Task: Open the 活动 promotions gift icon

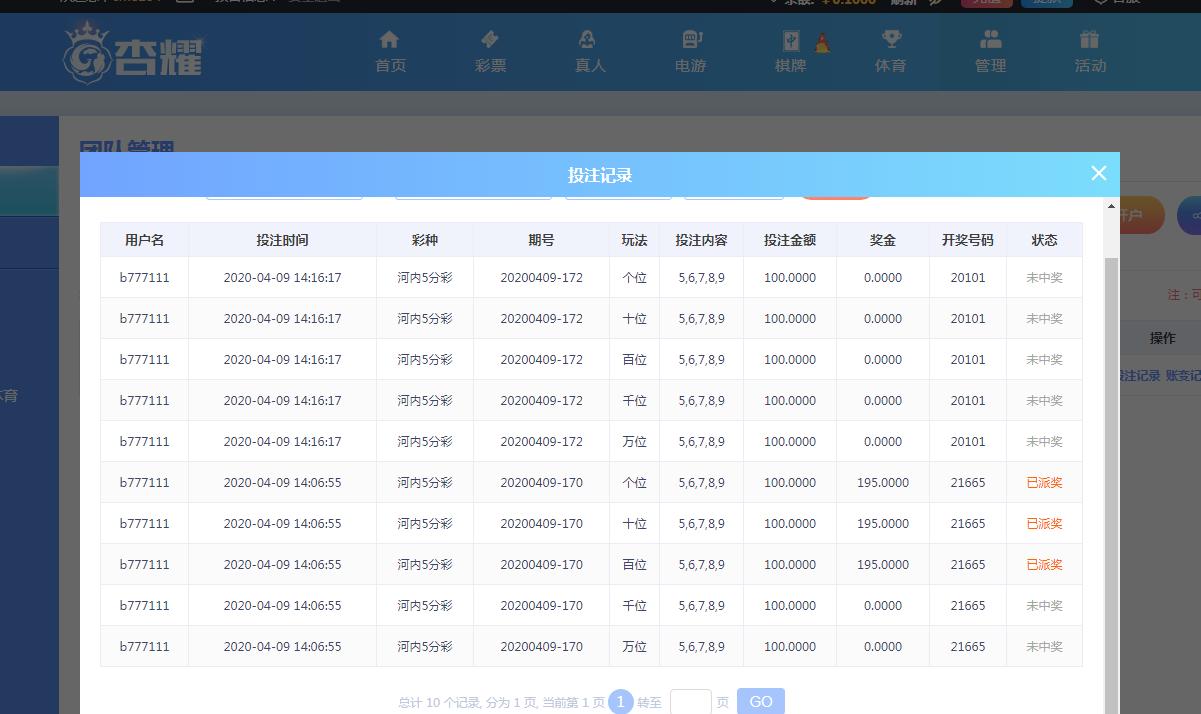Action: click(x=1089, y=40)
